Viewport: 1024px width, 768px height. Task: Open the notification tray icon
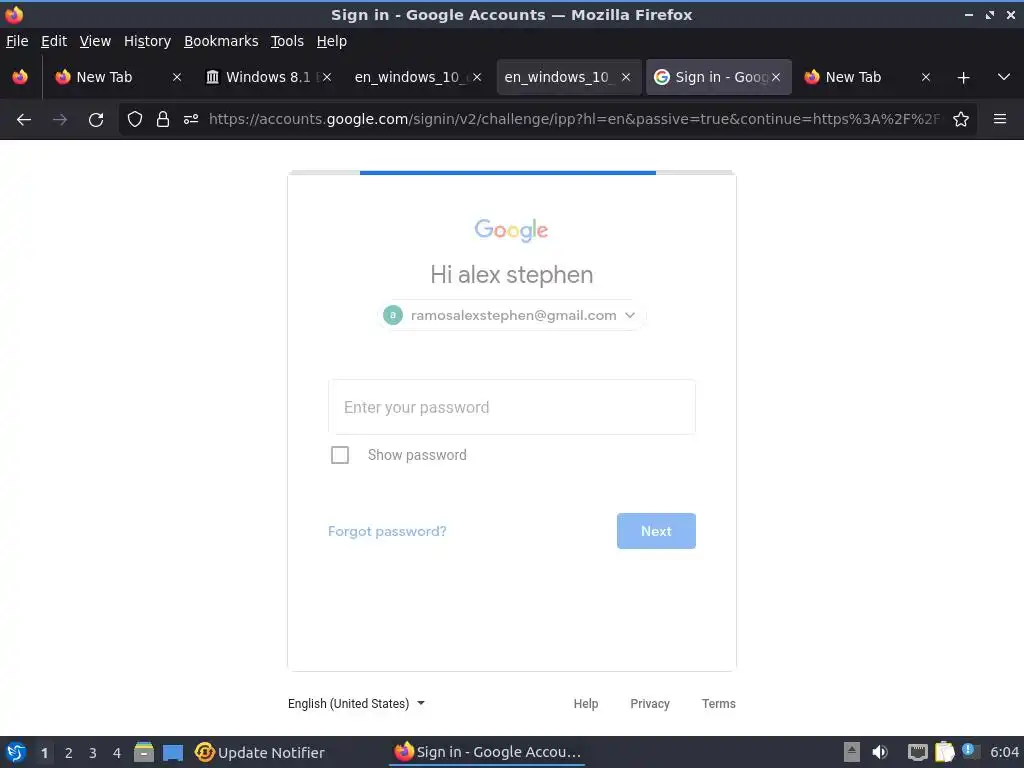tap(970, 752)
